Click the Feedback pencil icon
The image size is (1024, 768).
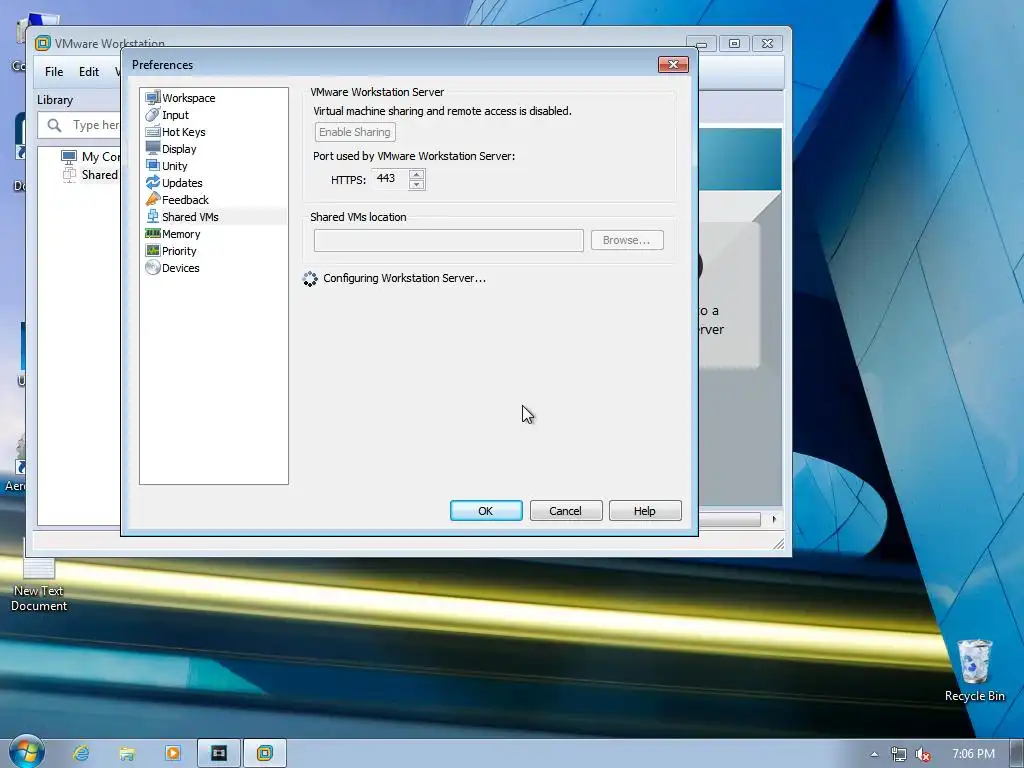point(153,199)
